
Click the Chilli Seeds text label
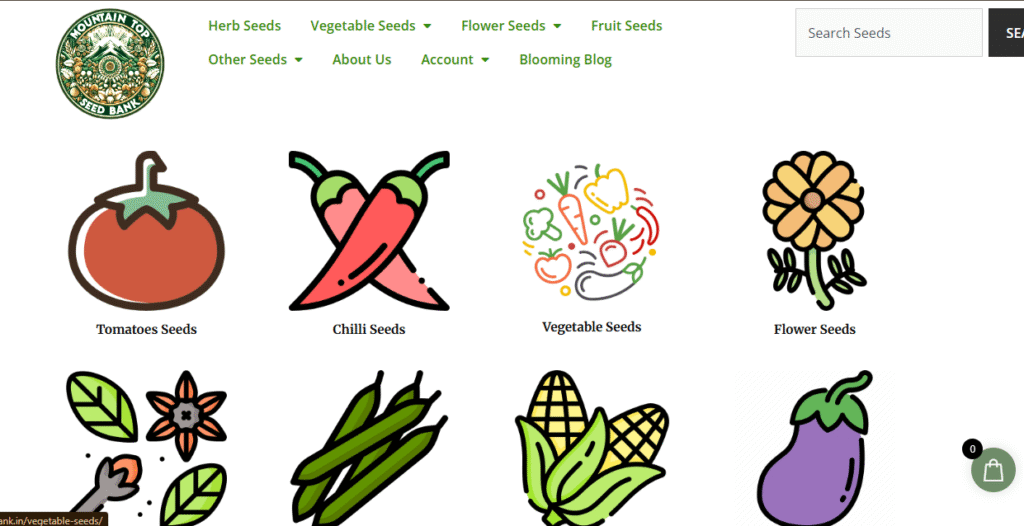tap(369, 329)
